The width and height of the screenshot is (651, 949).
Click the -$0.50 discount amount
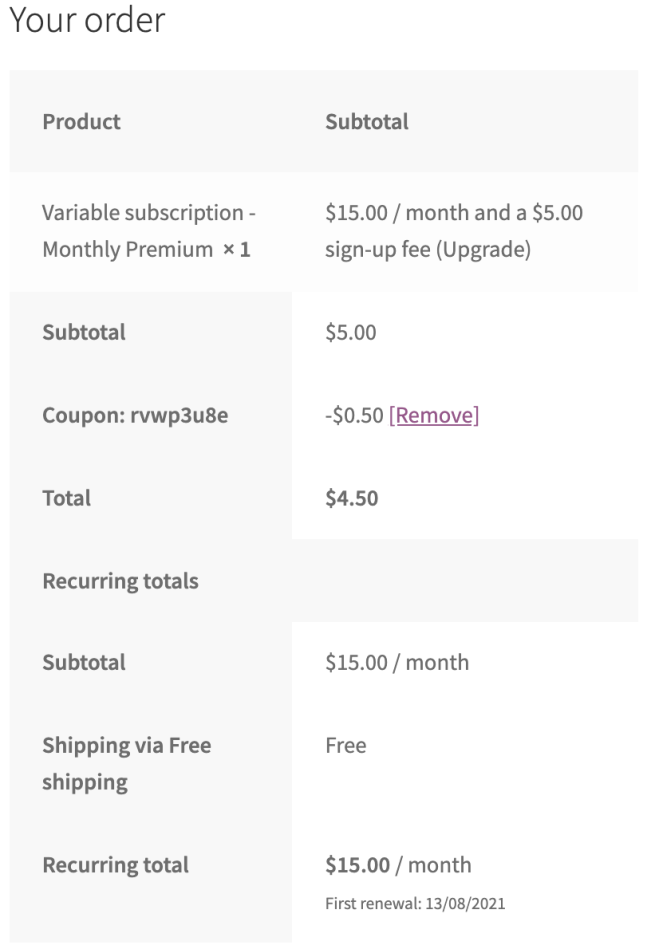(x=354, y=415)
